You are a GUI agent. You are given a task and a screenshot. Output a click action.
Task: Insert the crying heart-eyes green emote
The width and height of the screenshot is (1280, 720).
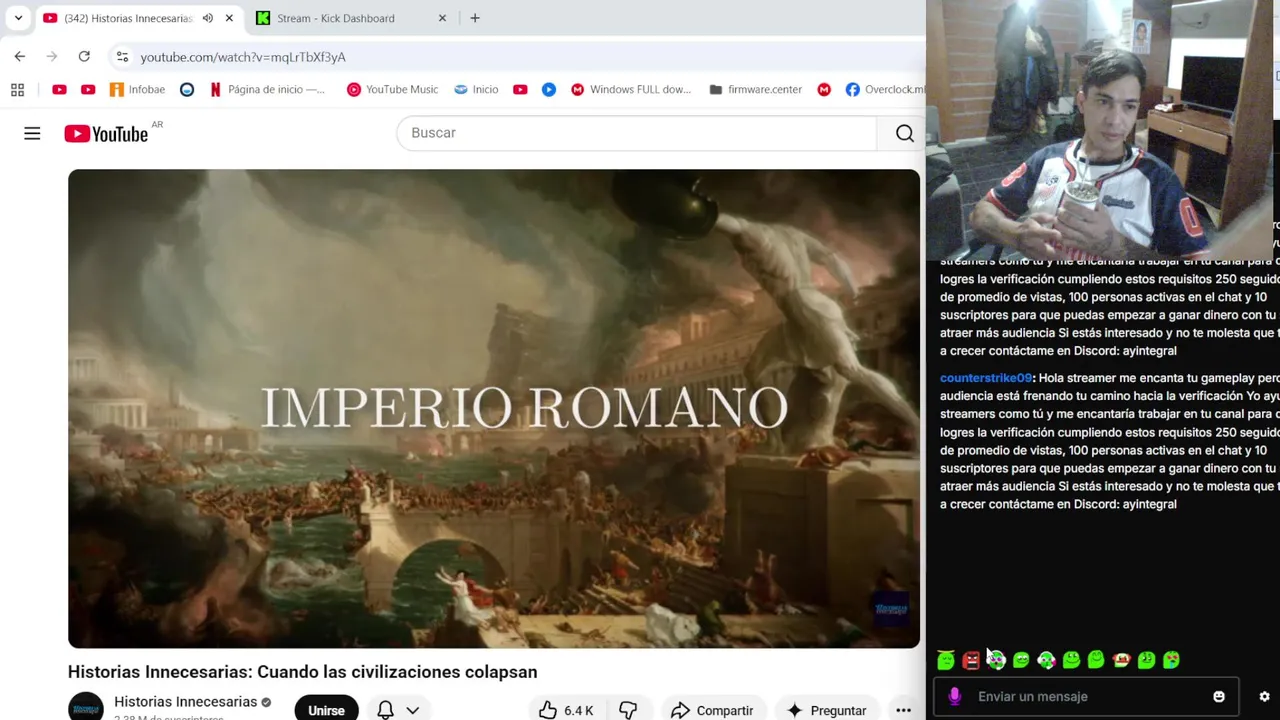(1171, 660)
